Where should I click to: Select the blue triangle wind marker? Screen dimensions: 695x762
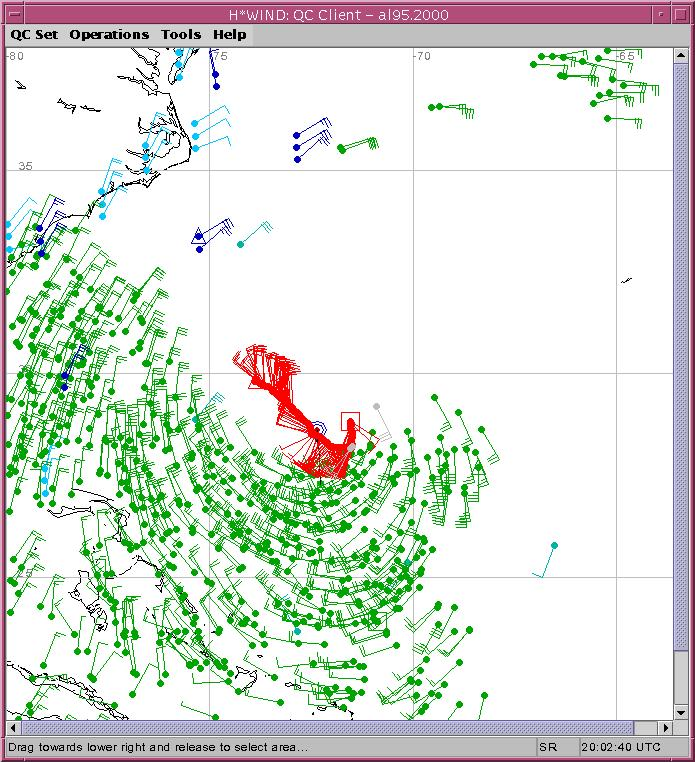pos(199,235)
